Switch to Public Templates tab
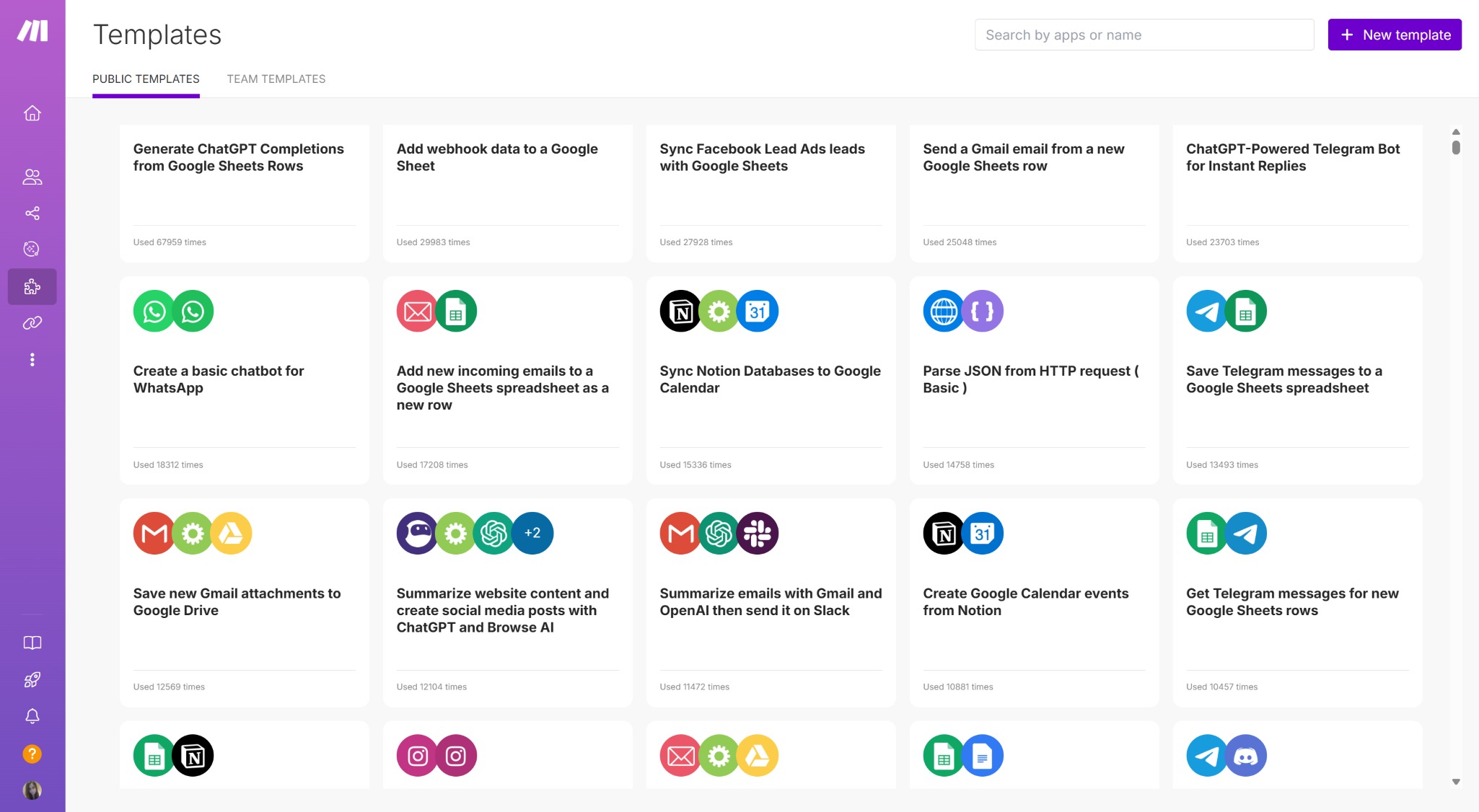The image size is (1479, 812). tap(146, 79)
